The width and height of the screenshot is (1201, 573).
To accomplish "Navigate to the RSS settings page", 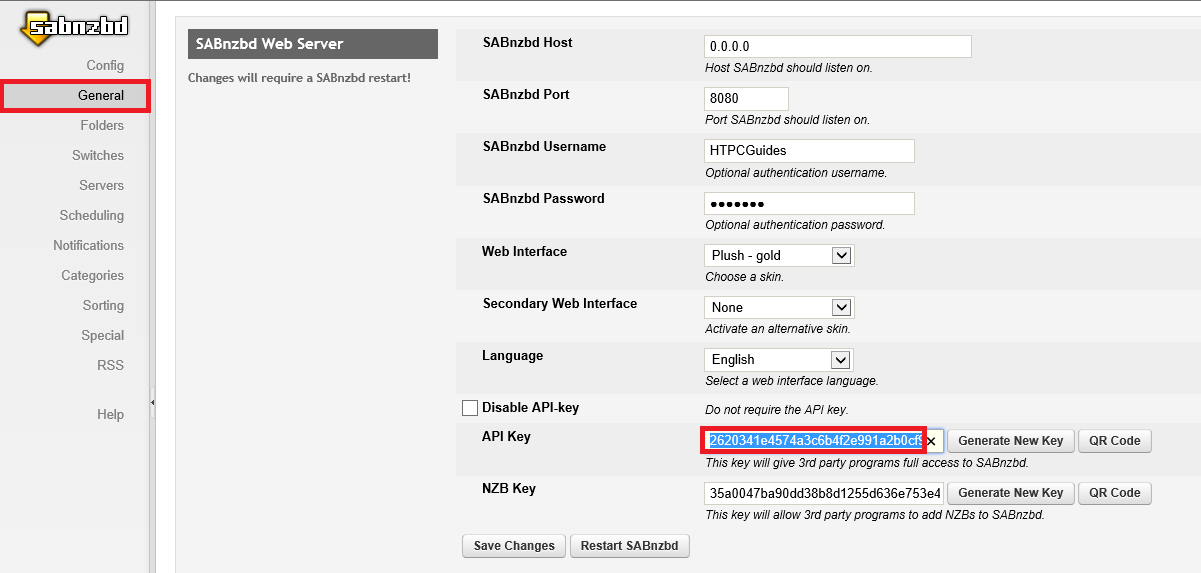I will coord(110,366).
